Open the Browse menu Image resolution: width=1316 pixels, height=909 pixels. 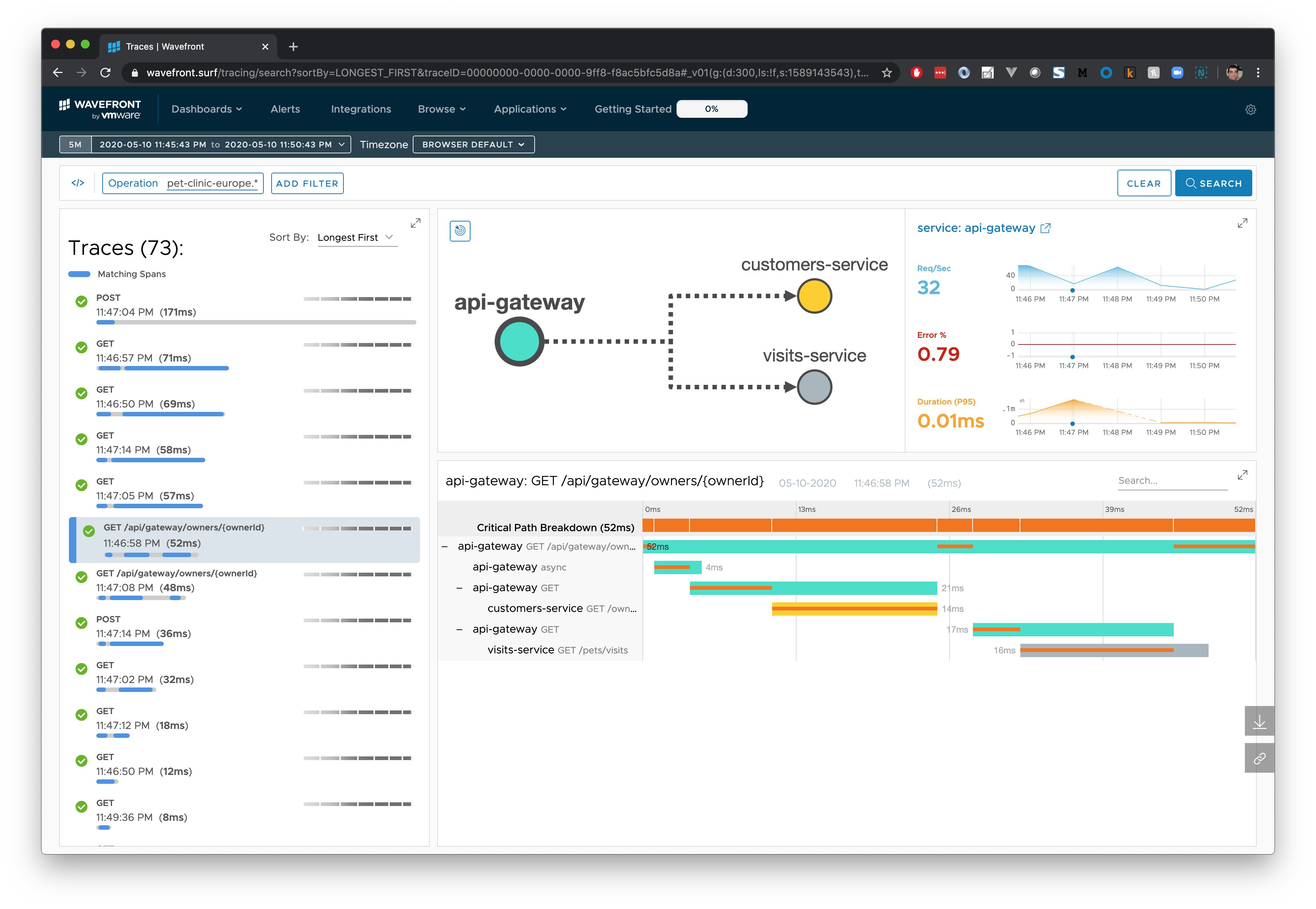[442, 109]
